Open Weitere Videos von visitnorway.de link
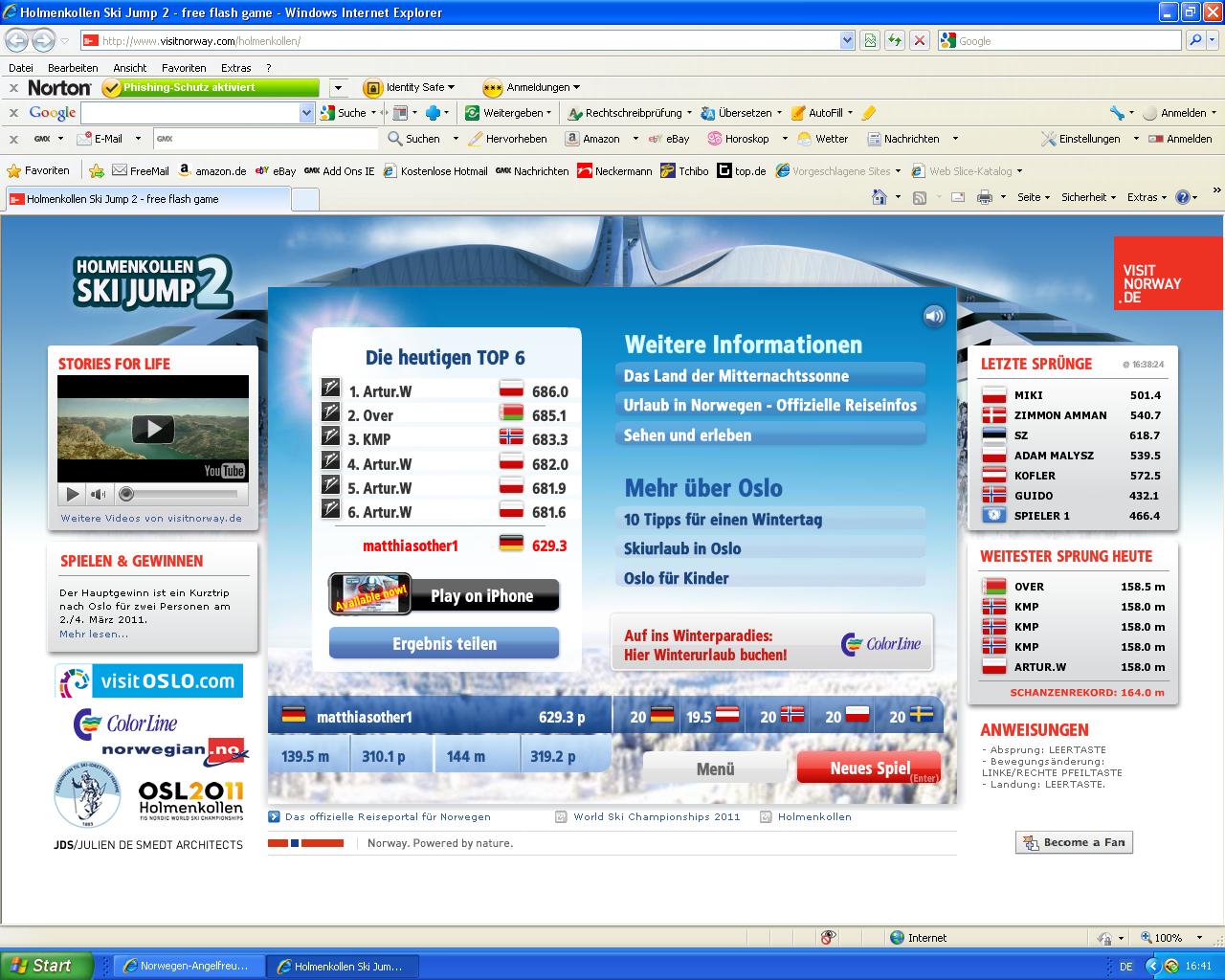The image size is (1225, 980). click(151, 518)
